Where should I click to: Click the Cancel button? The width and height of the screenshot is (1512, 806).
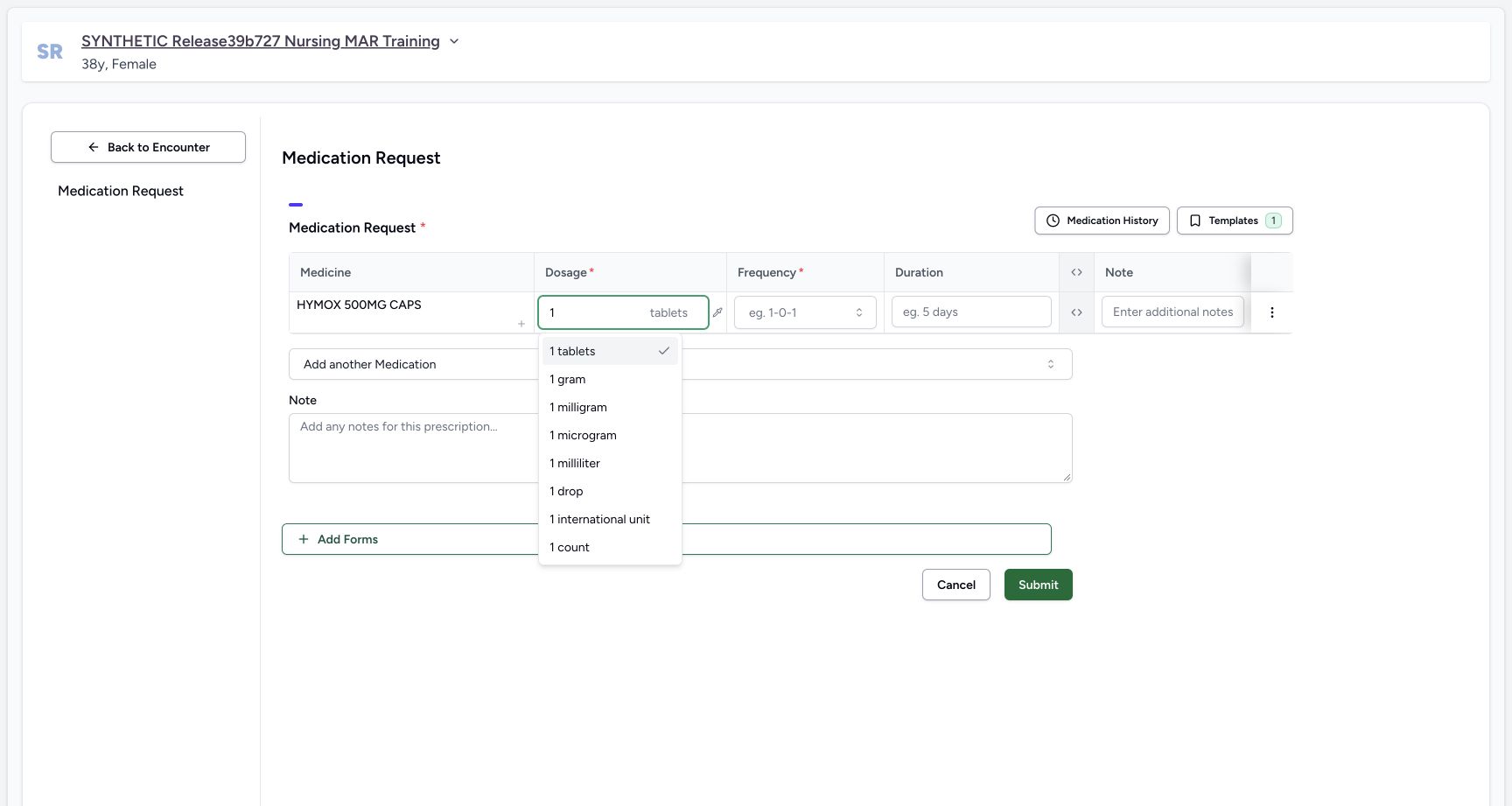click(x=955, y=585)
